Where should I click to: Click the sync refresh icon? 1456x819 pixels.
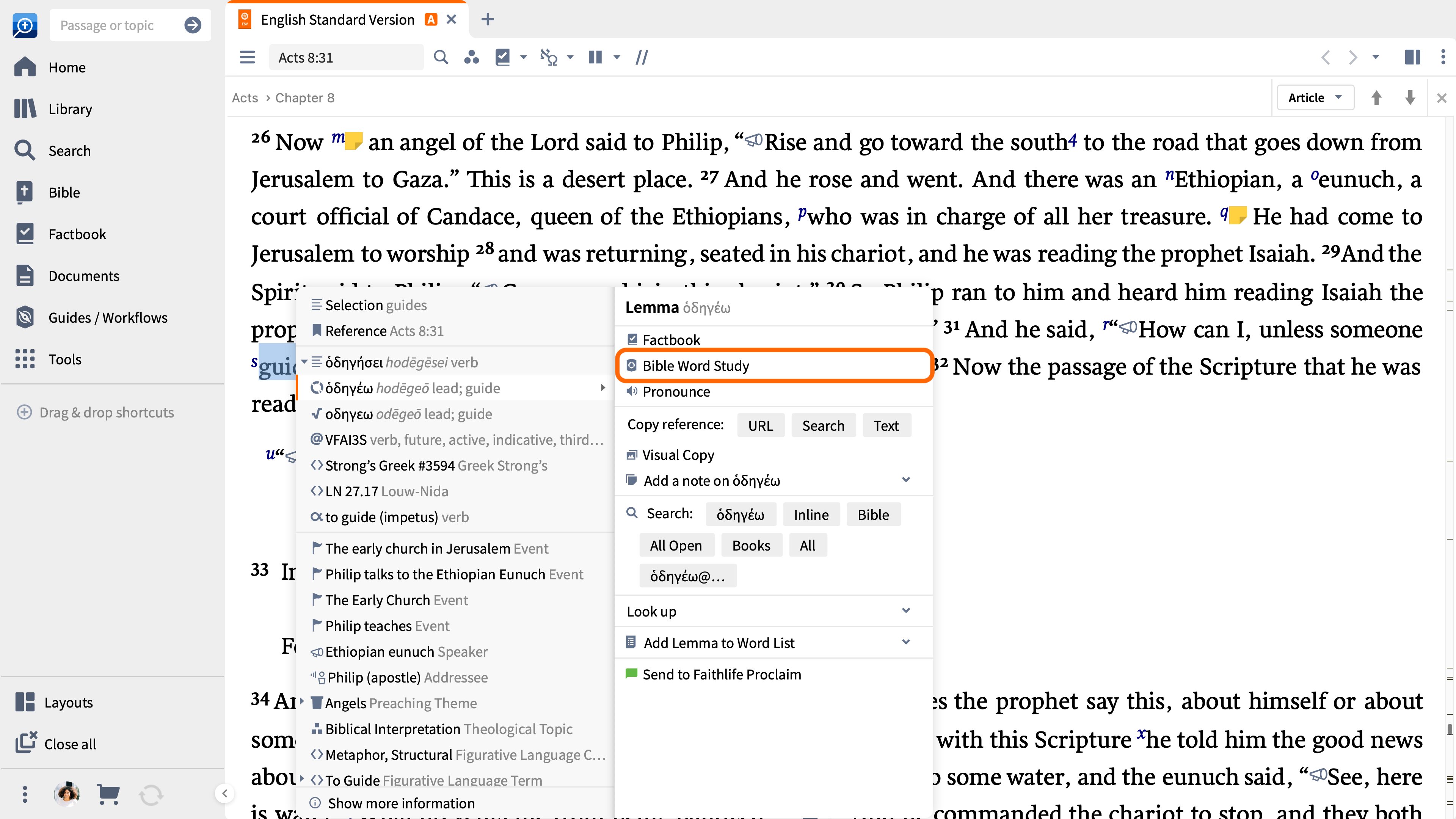(151, 795)
